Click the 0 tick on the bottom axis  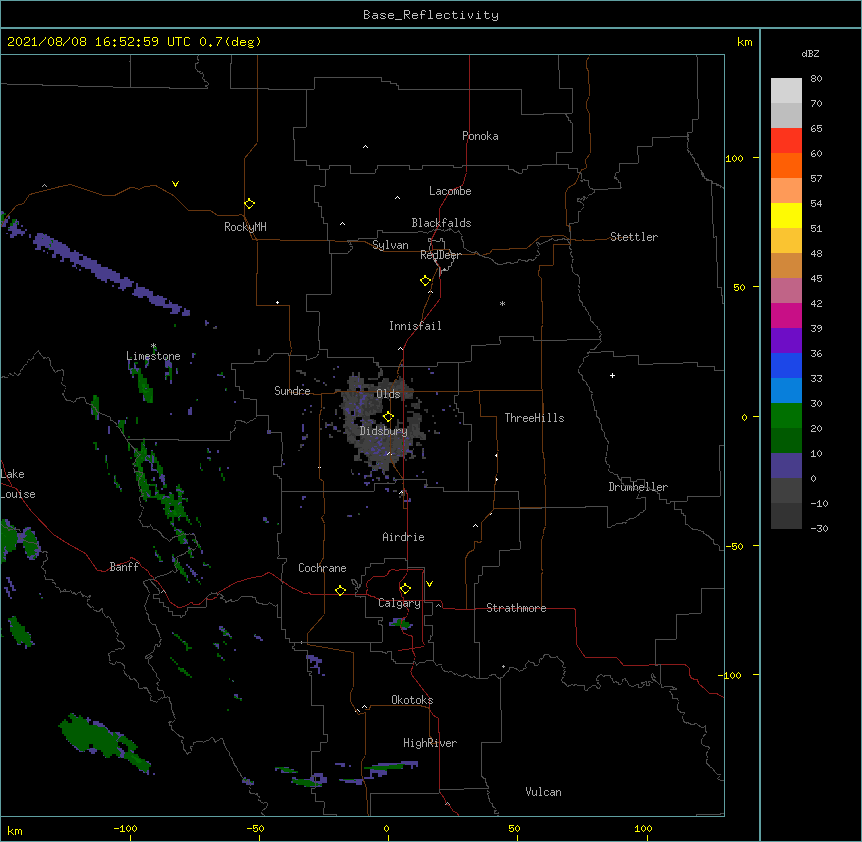click(386, 828)
